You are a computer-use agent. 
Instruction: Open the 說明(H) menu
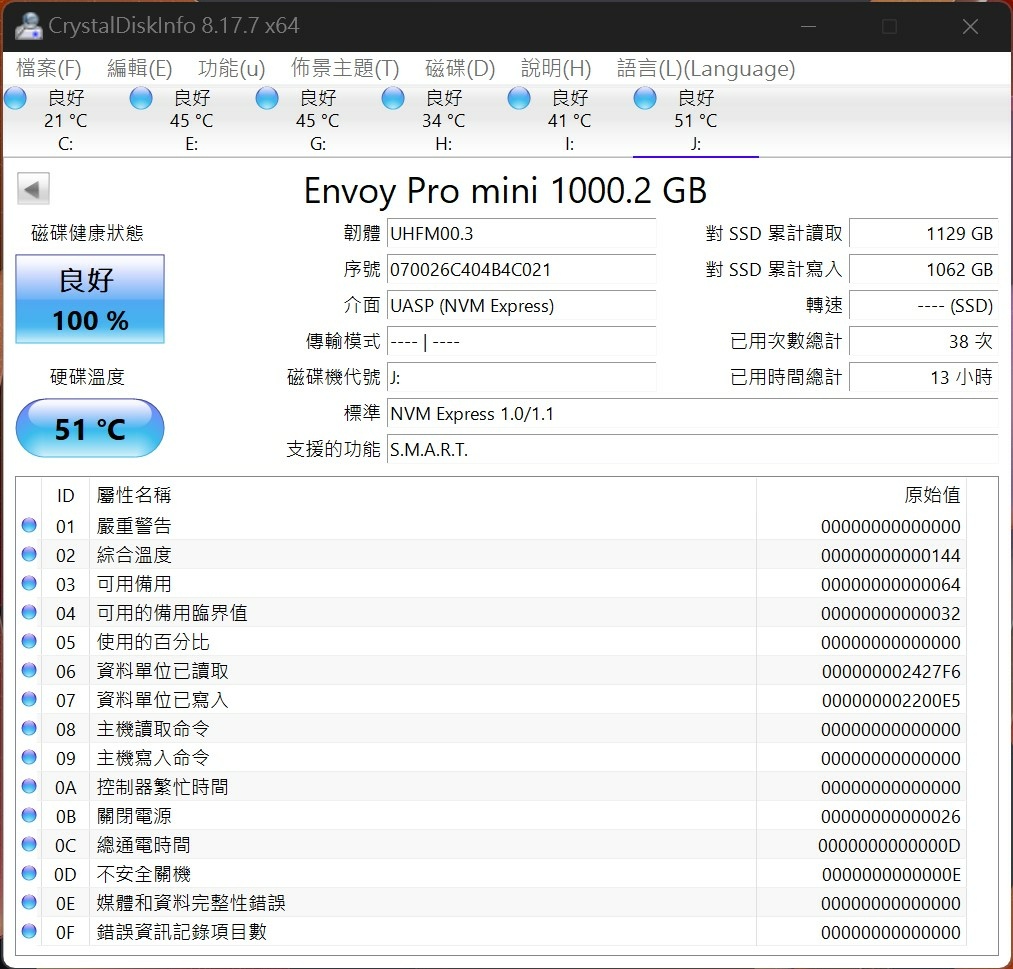556,68
